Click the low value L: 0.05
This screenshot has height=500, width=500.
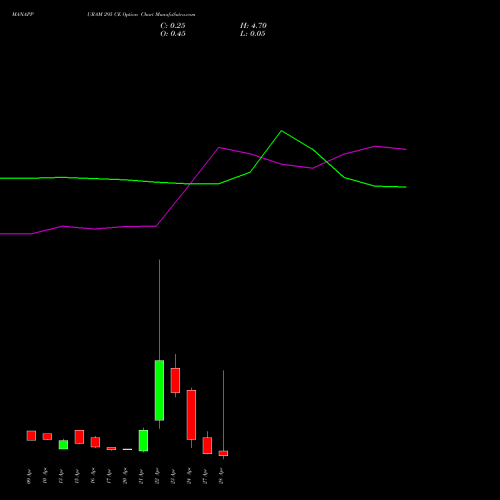click(x=253, y=34)
